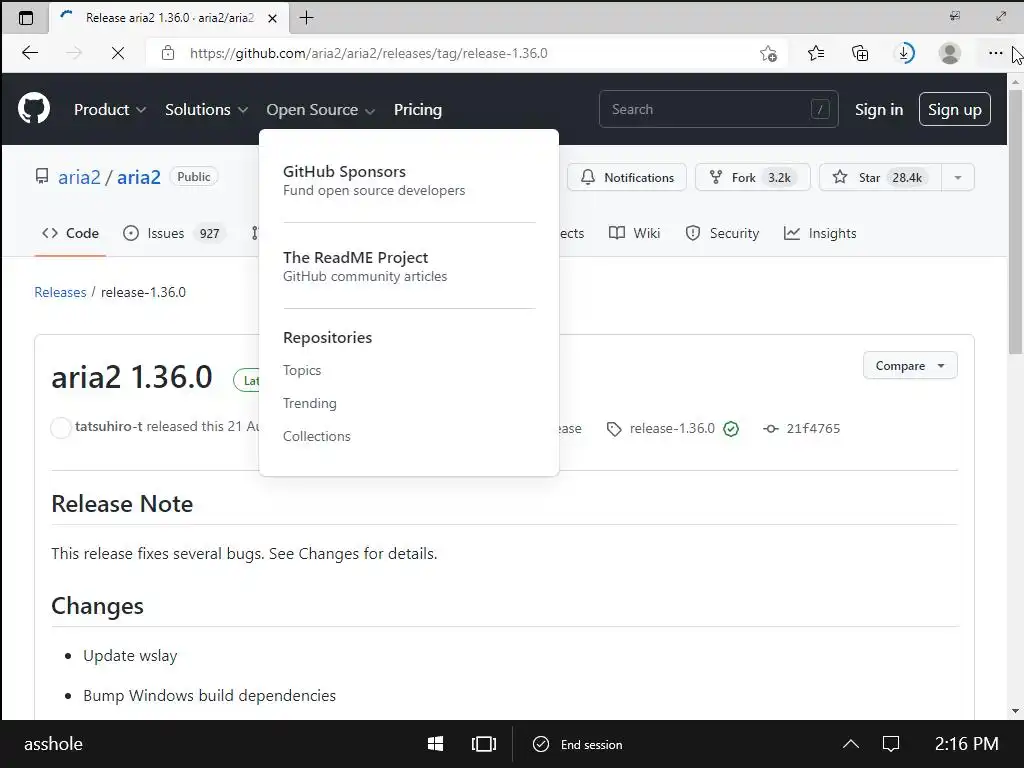Viewport: 1024px width, 768px height.
Task: Open the aria2 repository name link
Action: [x=138, y=177]
